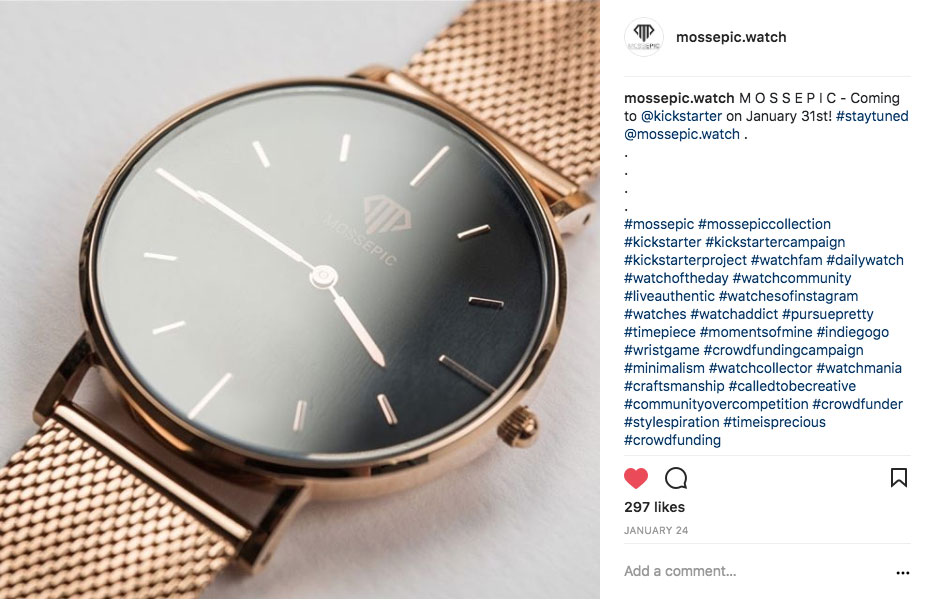Click the @kickstarter mention link

coord(681,116)
